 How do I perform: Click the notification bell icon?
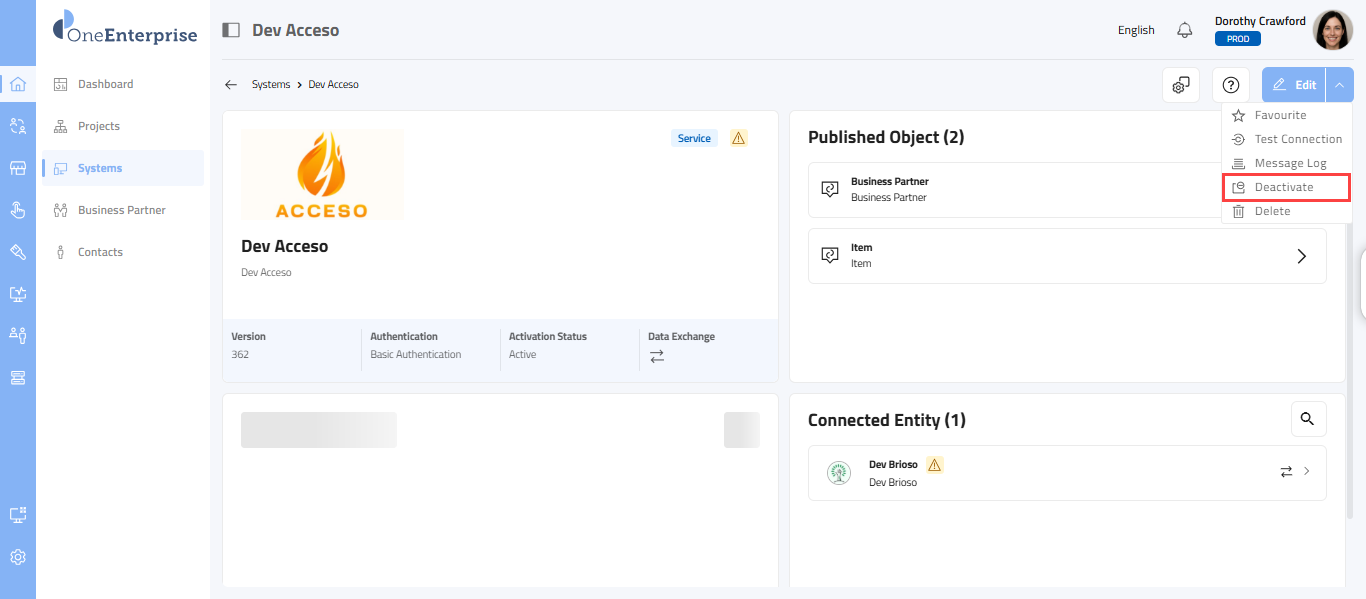(1185, 30)
